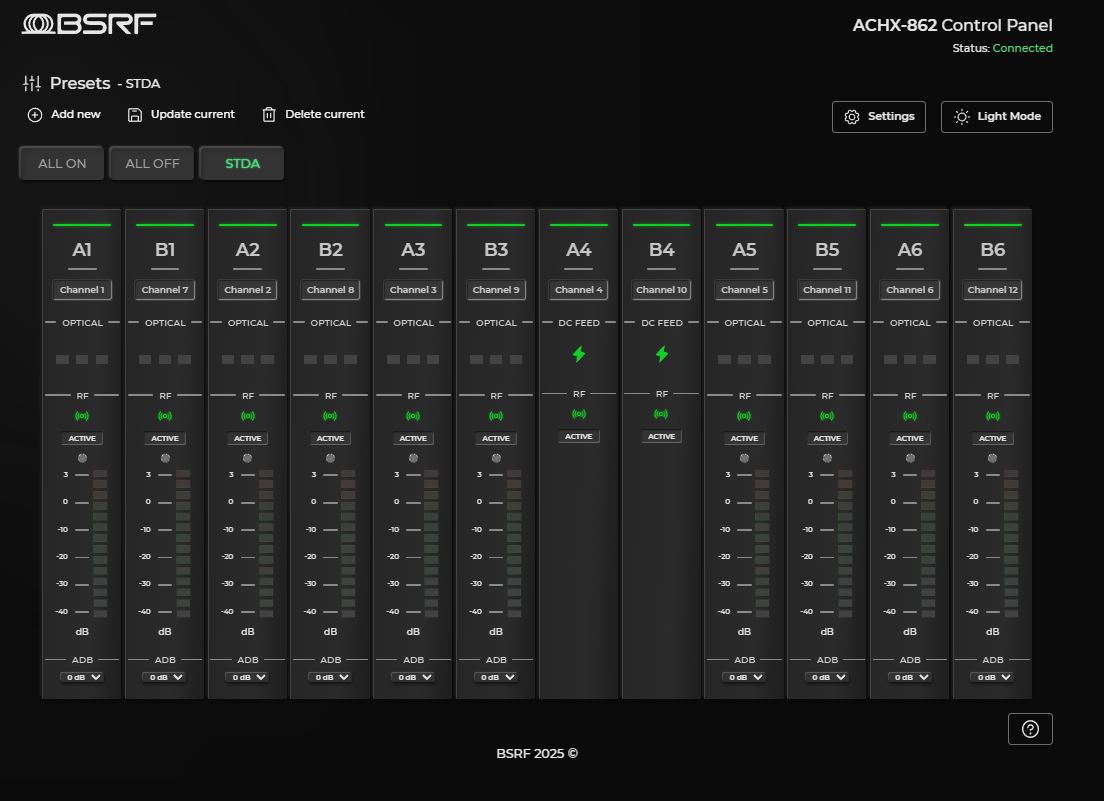Click the Presets sliders icon
Image resolution: width=1104 pixels, height=801 pixels.
pos(32,84)
